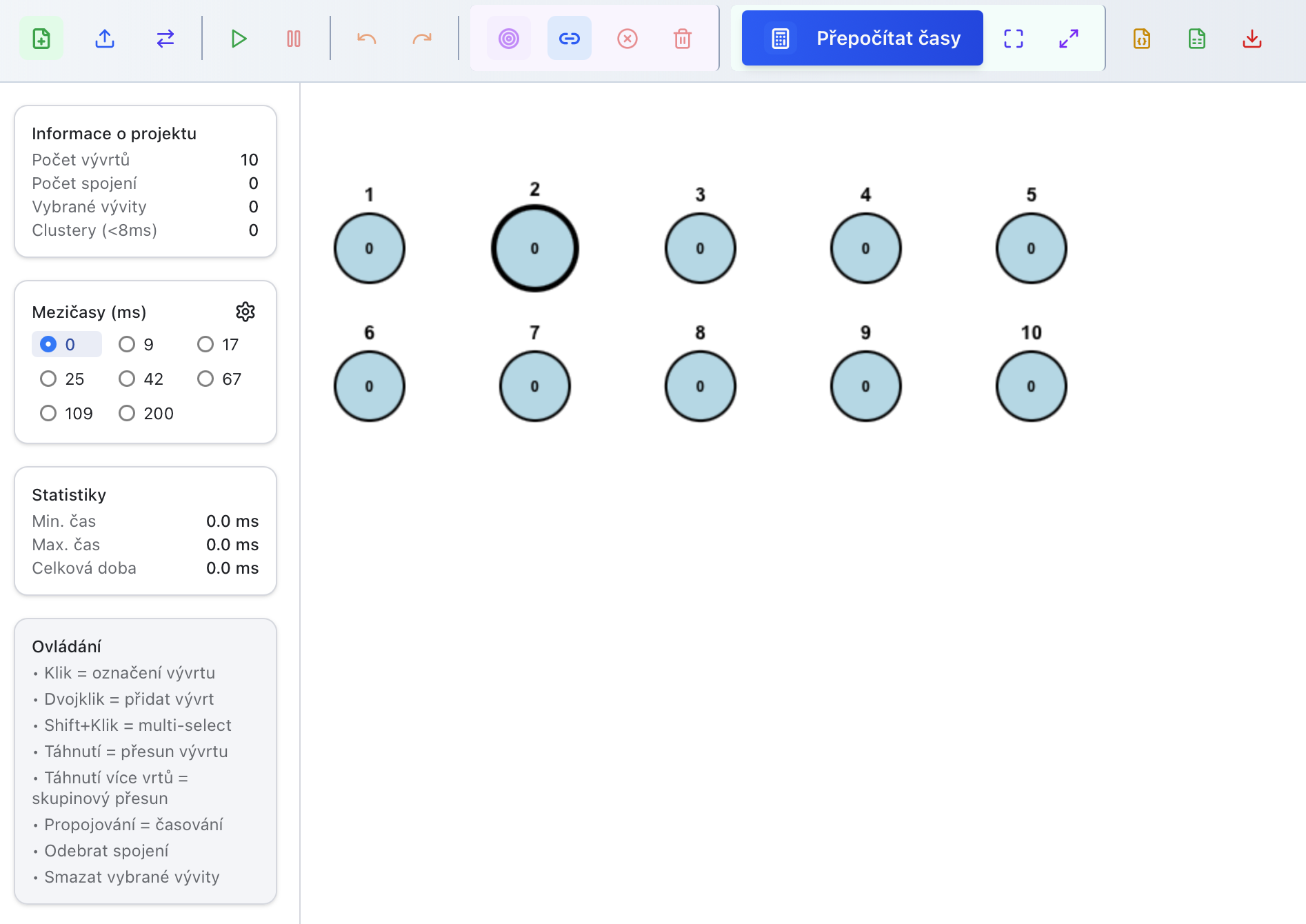The height and width of the screenshot is (924, 1306).
Task: Start playback with the play button
Action: 239,39
